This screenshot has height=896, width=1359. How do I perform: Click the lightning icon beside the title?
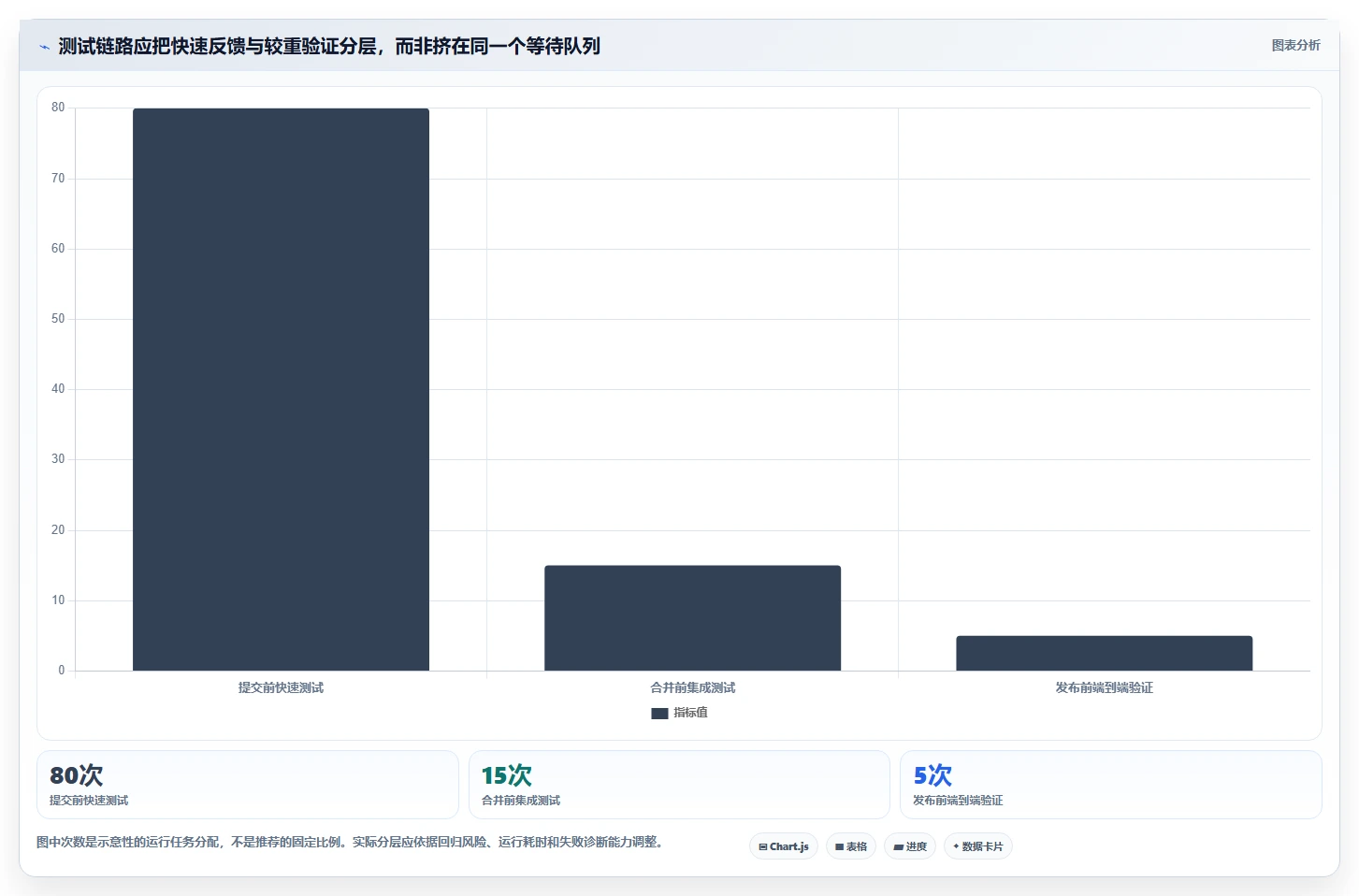point(44,46)
